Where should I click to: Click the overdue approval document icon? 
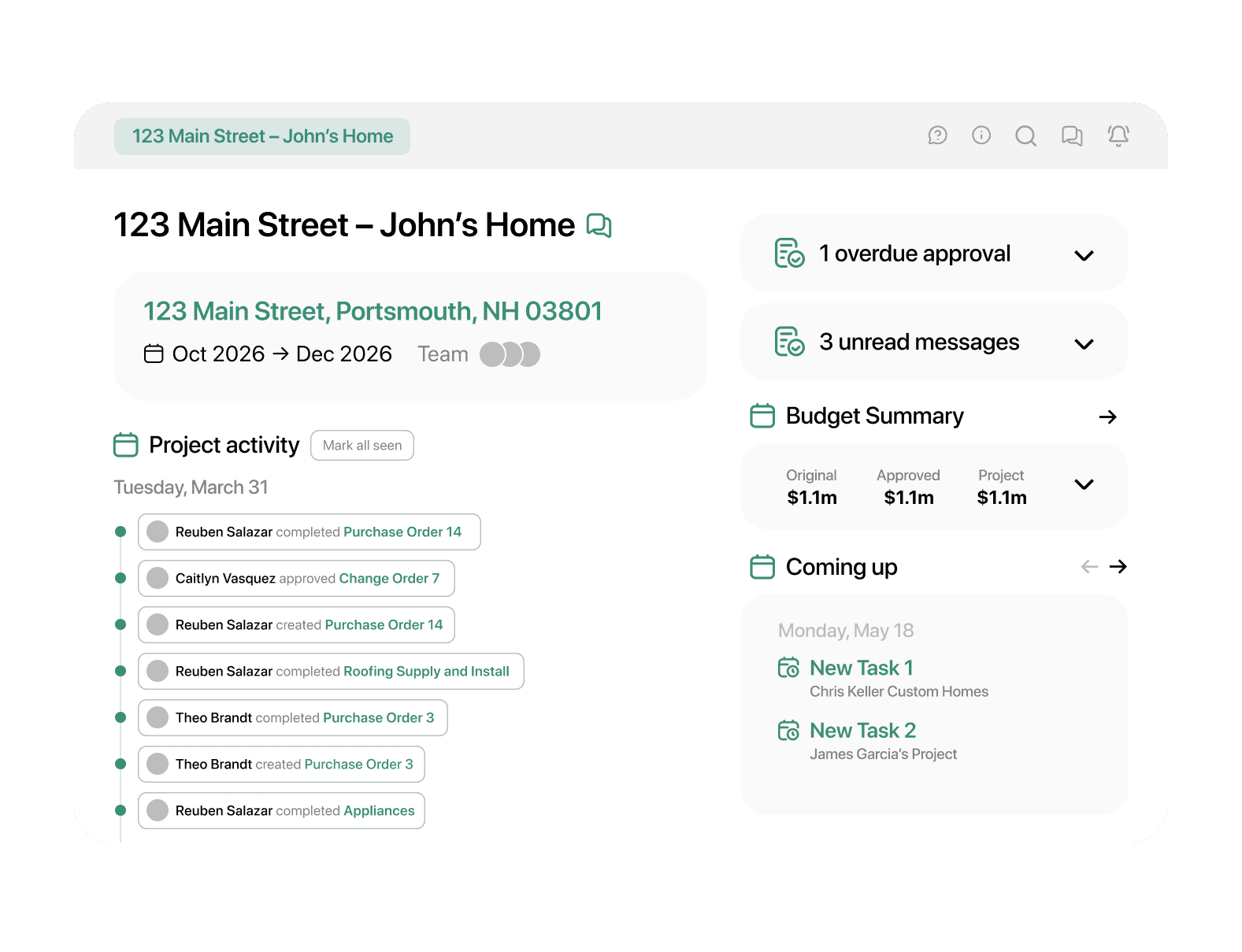click(x=789, y=254)
